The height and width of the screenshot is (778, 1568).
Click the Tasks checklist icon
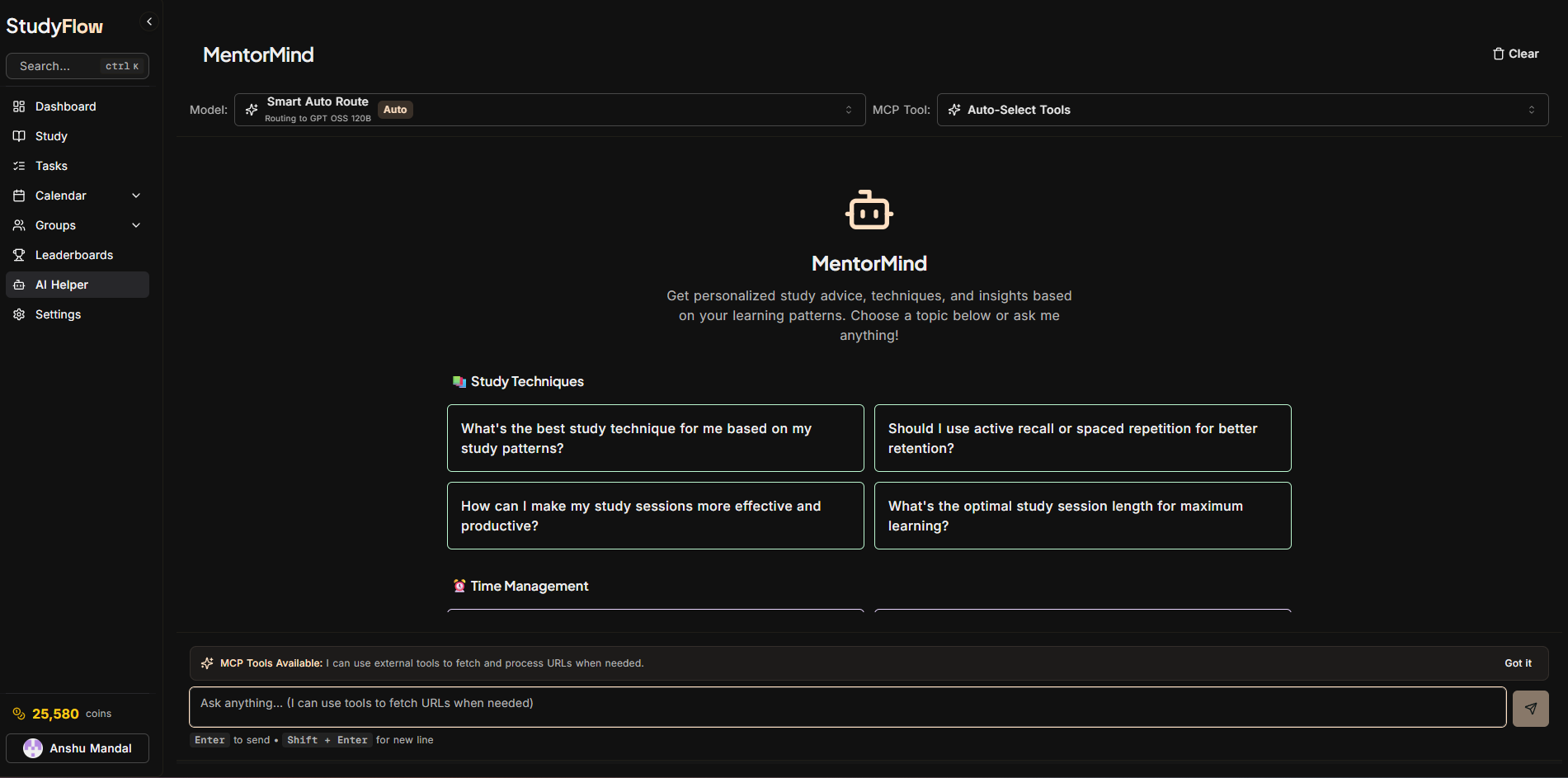[x=19, y=165]
